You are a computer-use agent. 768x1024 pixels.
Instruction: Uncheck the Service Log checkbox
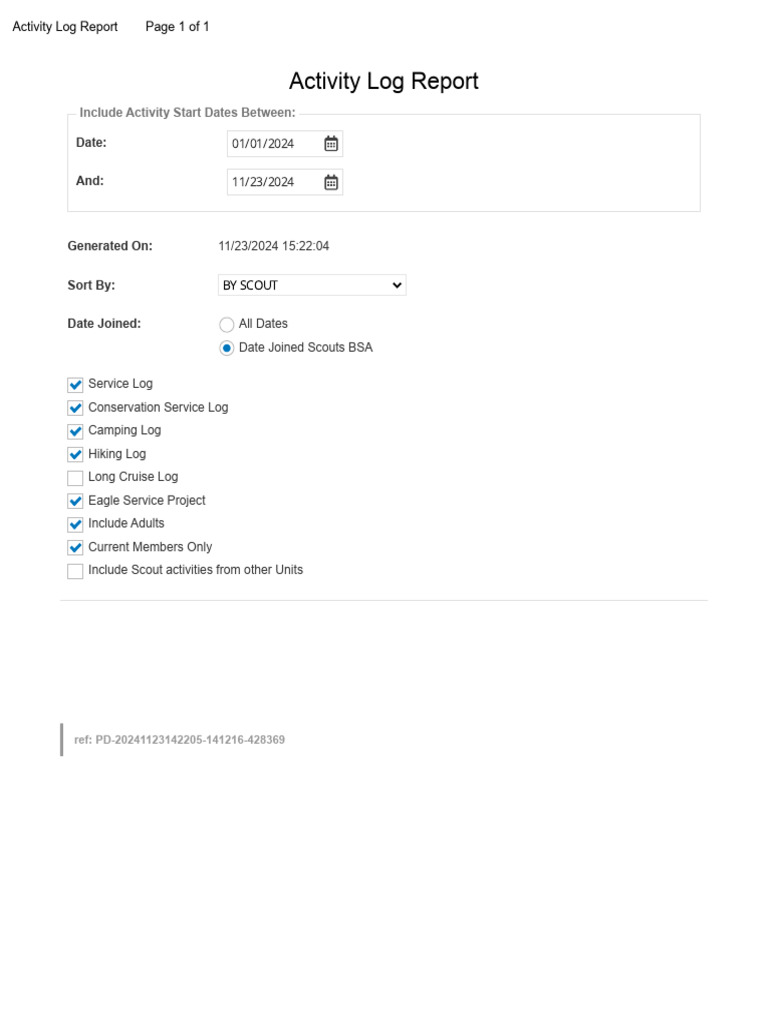coord(75,385)
